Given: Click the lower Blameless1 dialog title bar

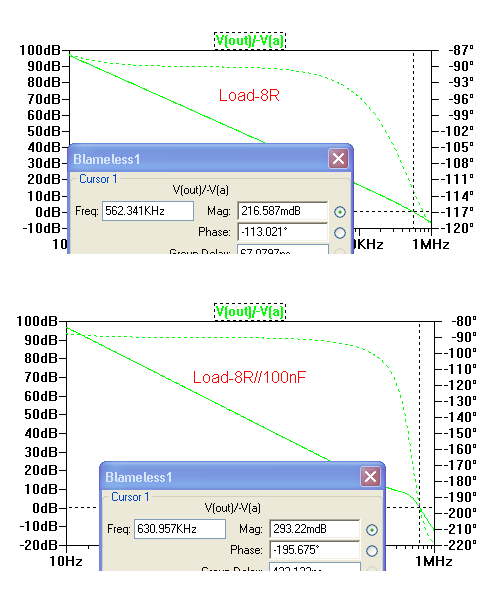Looking at the screenshot, I should click(242, 476).
